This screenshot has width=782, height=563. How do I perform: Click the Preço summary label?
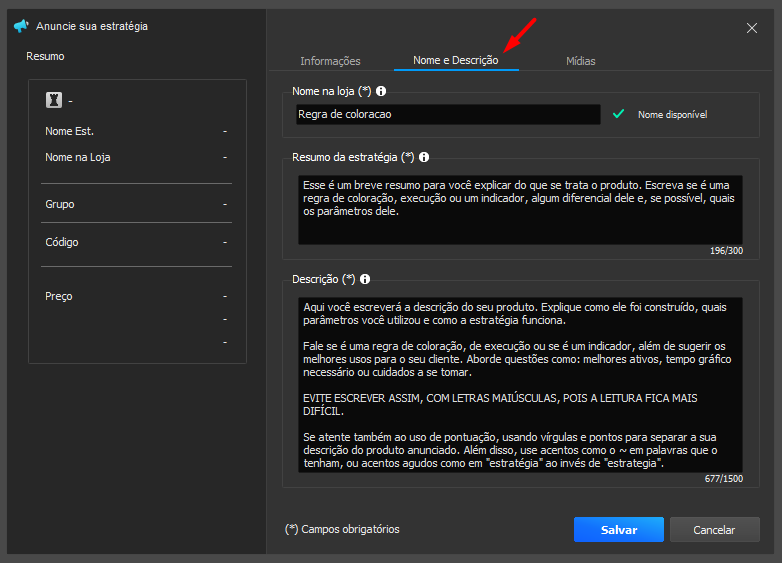click(59, 296)
